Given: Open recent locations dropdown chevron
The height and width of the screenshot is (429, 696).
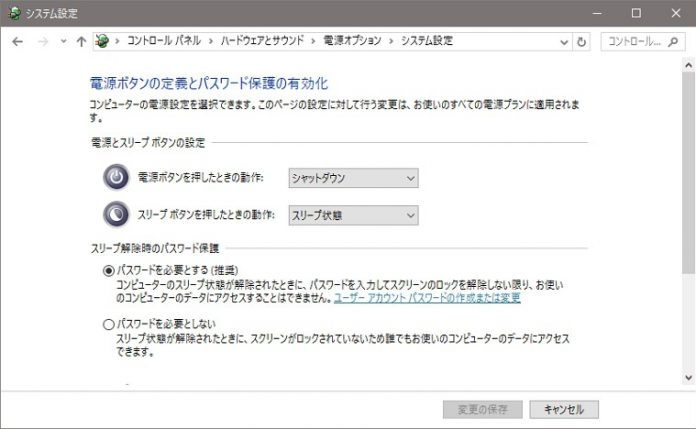Looking at the screenshot, I should (x=63, y=41).
